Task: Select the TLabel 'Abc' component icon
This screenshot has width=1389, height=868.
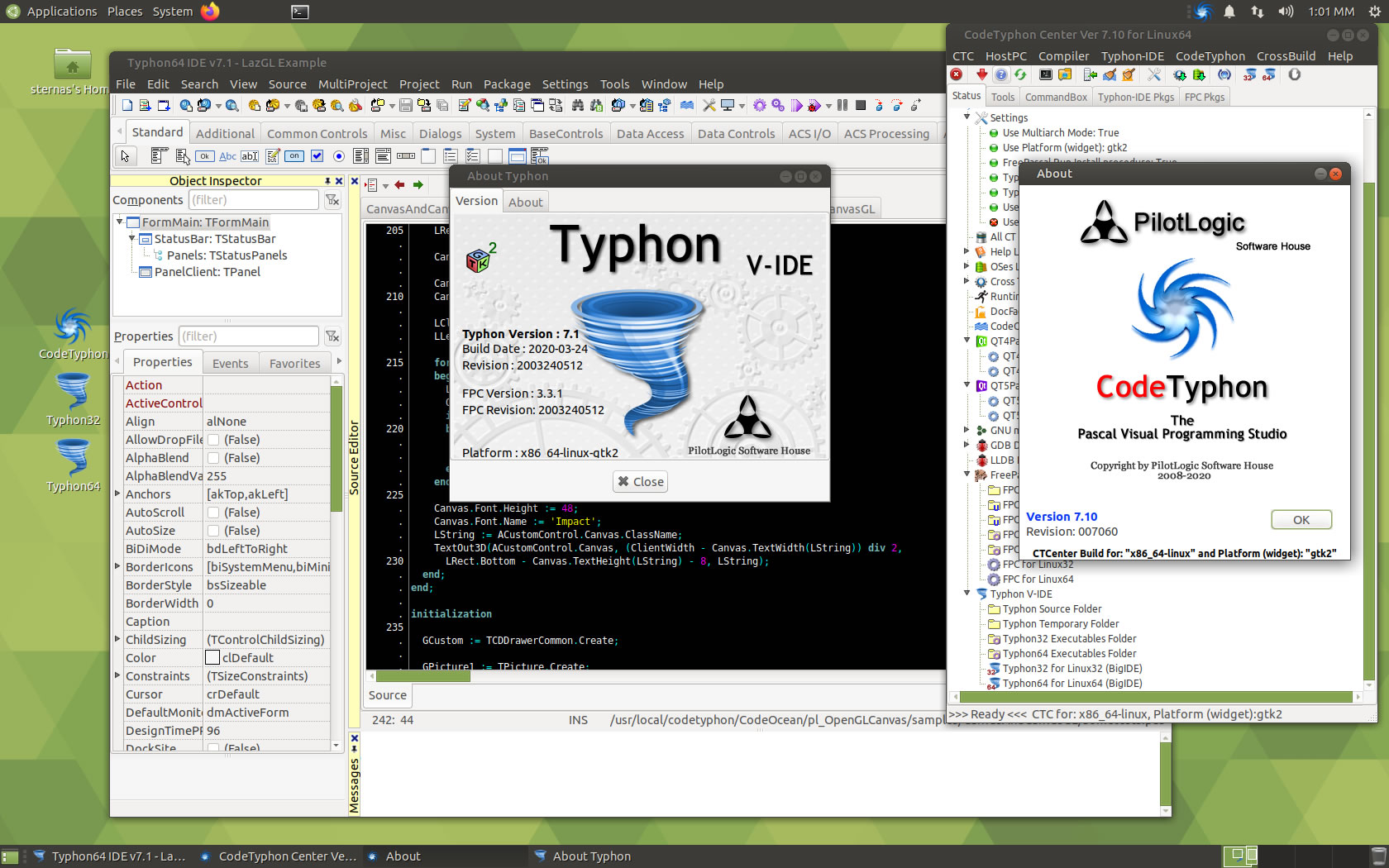Action: click(x=227, y=155)
